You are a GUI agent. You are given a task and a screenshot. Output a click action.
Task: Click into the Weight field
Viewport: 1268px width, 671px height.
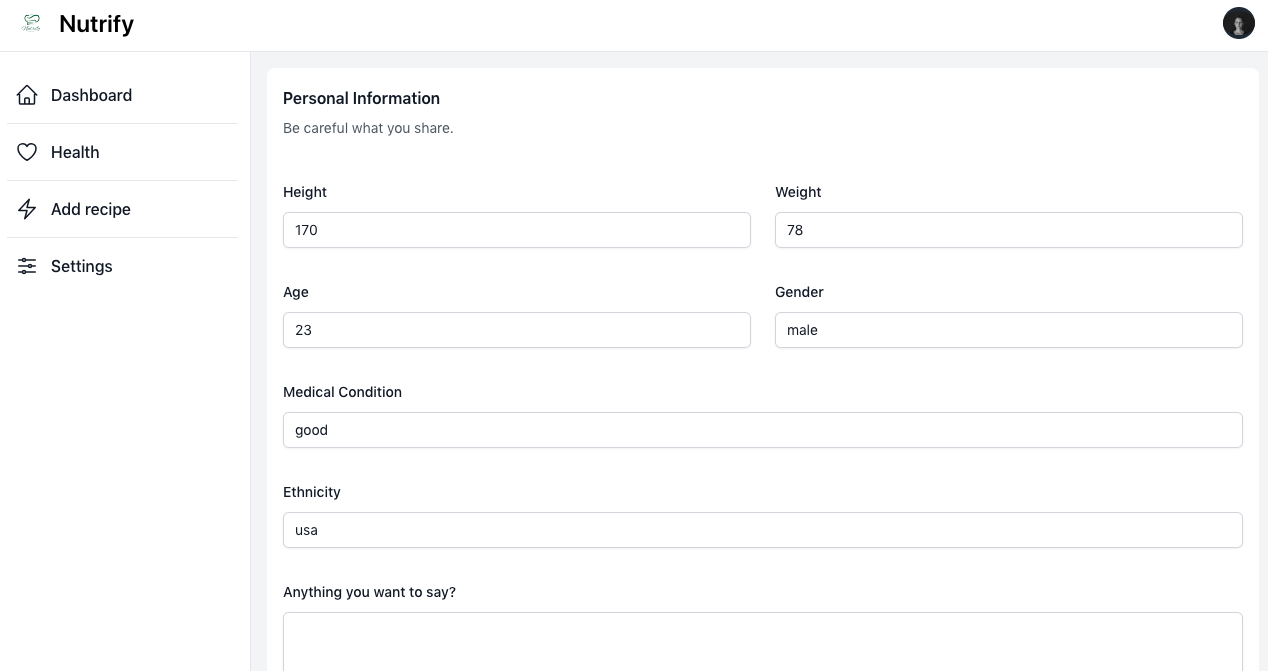(1008, 230)
